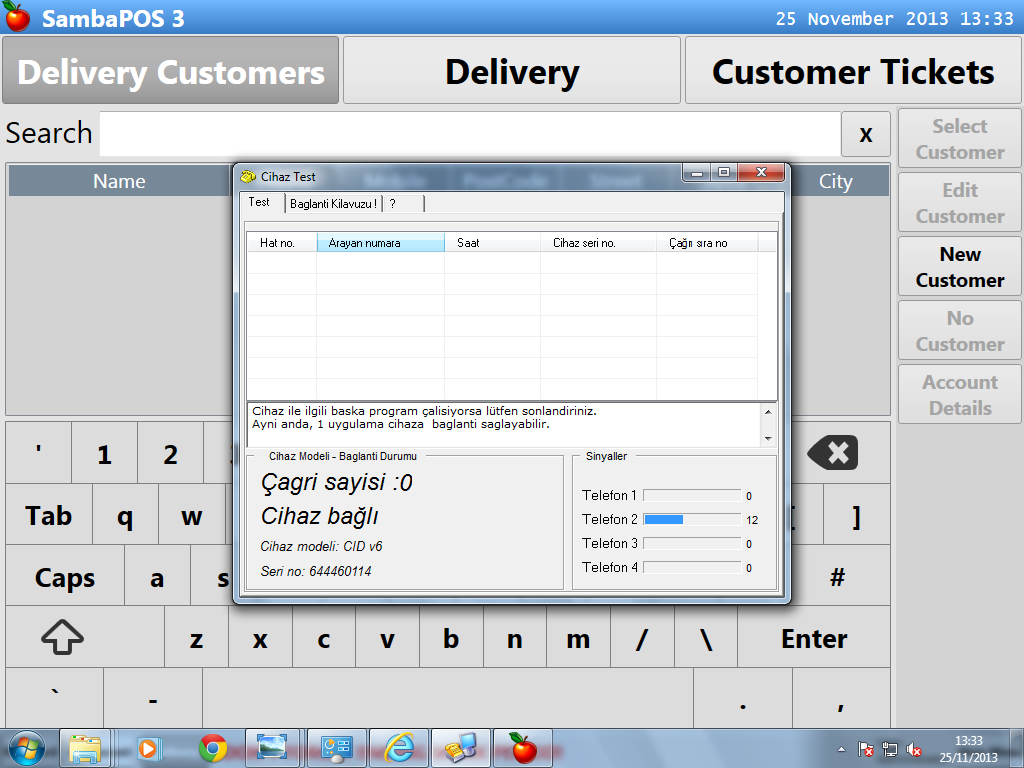Open Windows Explorer folder in taskbar

click(86, 748)
